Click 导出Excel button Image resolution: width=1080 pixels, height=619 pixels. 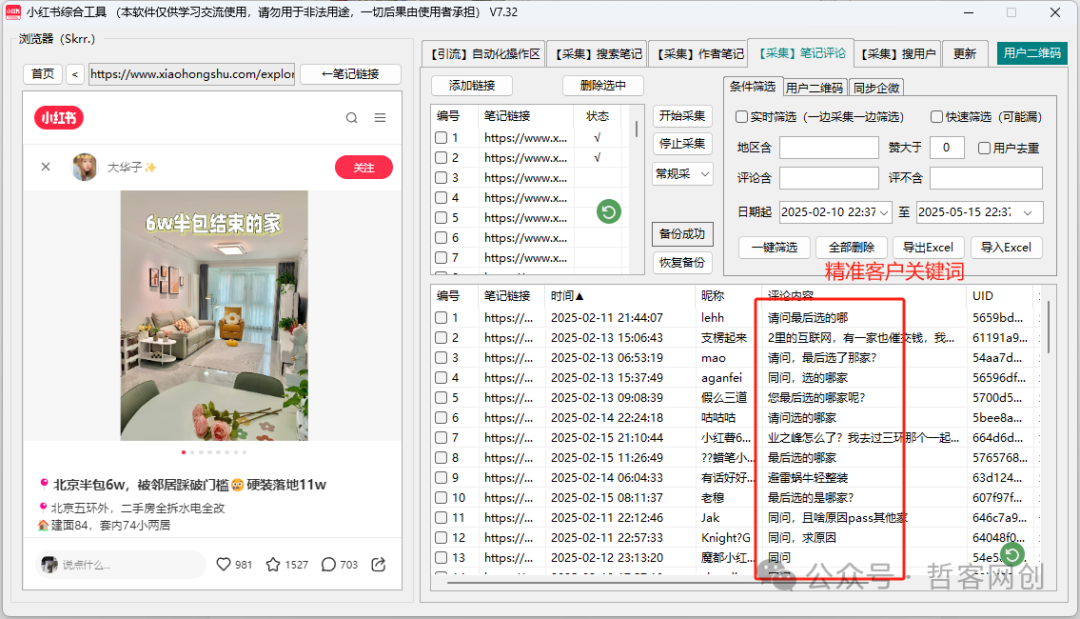click(x=928, y=247)
